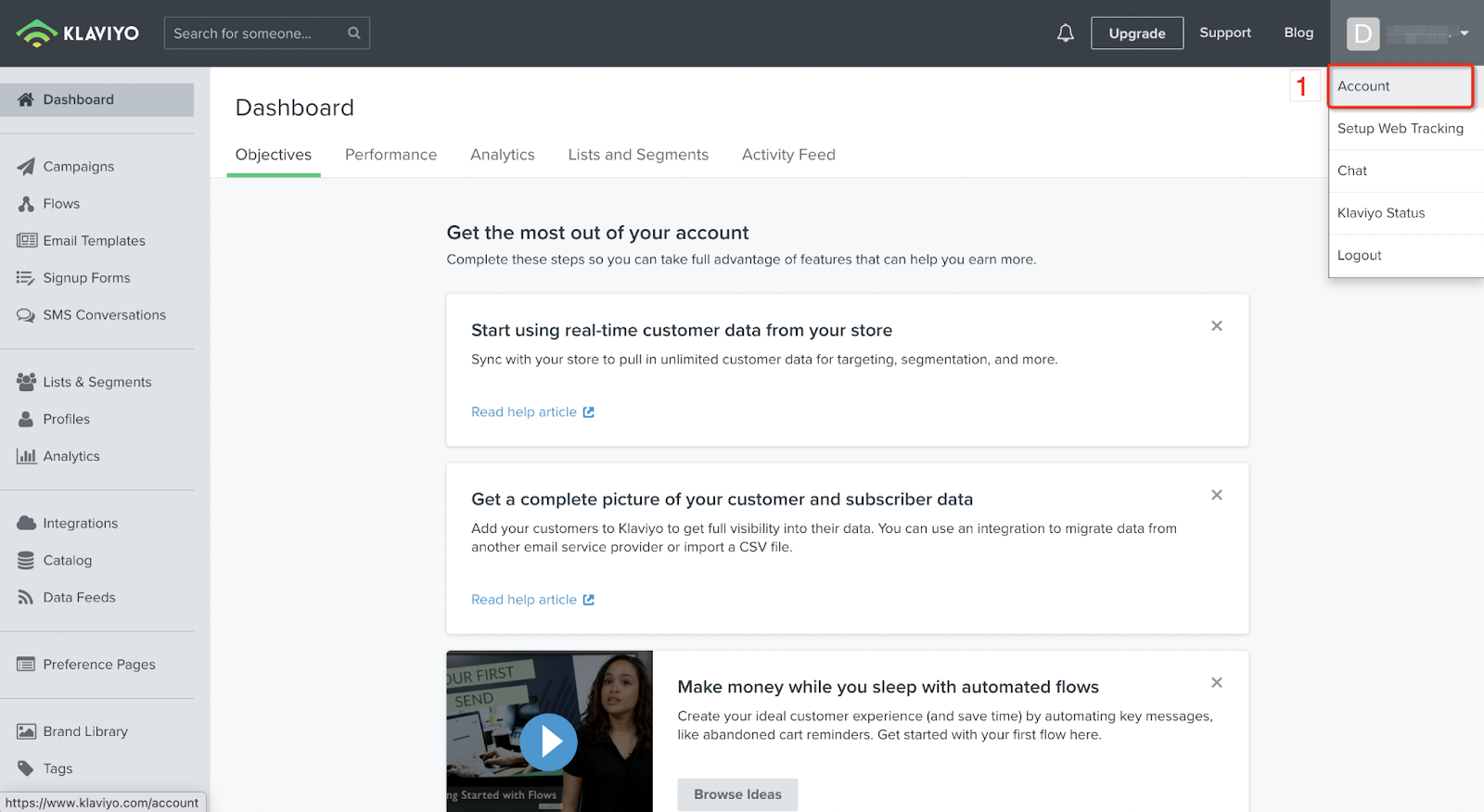
Task: Click the Upgrade button
Action: [1137, 33]
